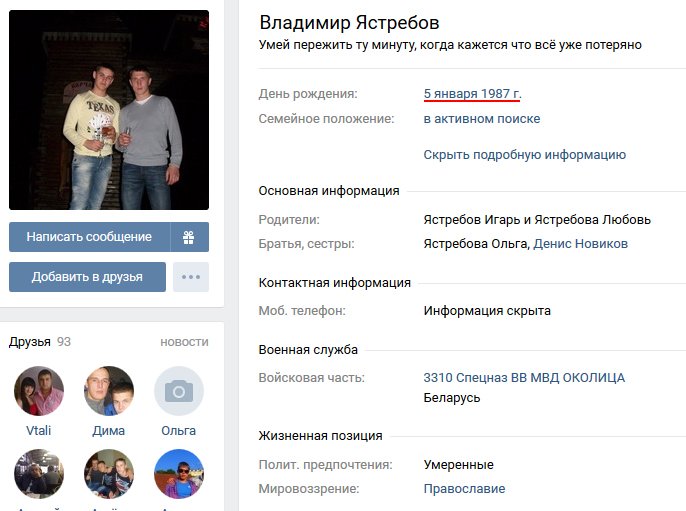Click the Добавить в друзья button
This screenshot has width=686, height=511.
(x=87, y=277)
